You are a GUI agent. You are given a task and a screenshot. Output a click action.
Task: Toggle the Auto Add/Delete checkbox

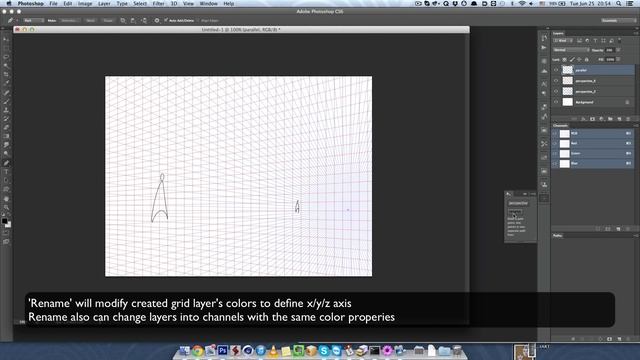(166, 20)
